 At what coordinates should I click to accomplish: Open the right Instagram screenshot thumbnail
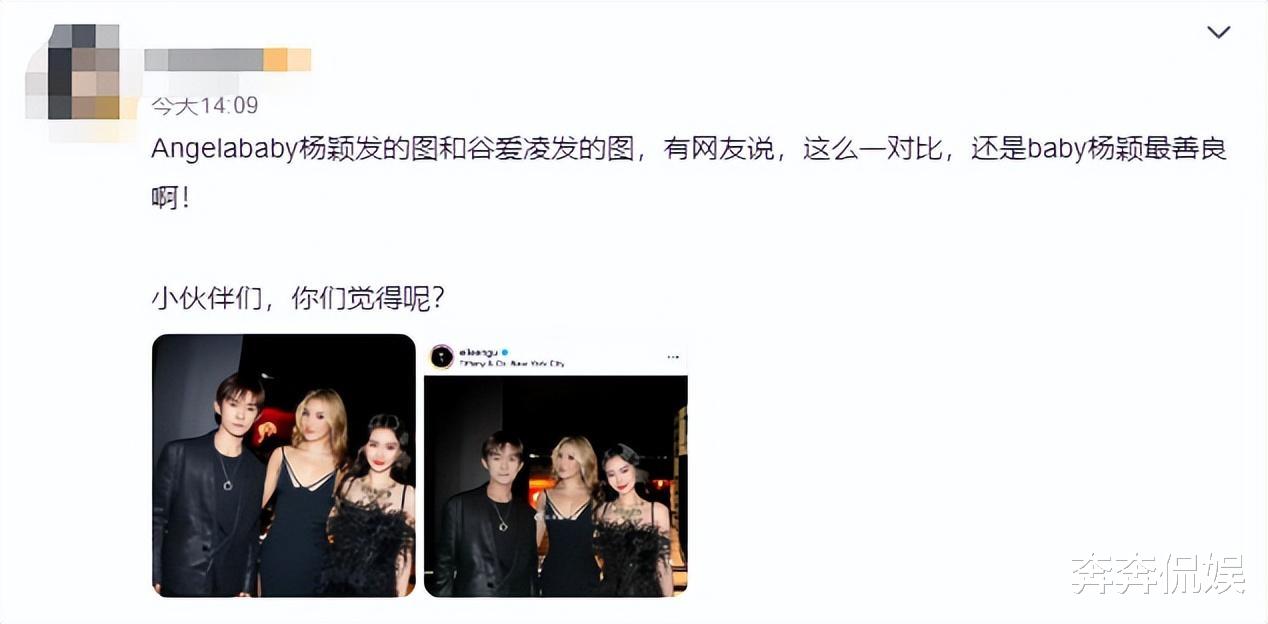click(x=556, y=467)
